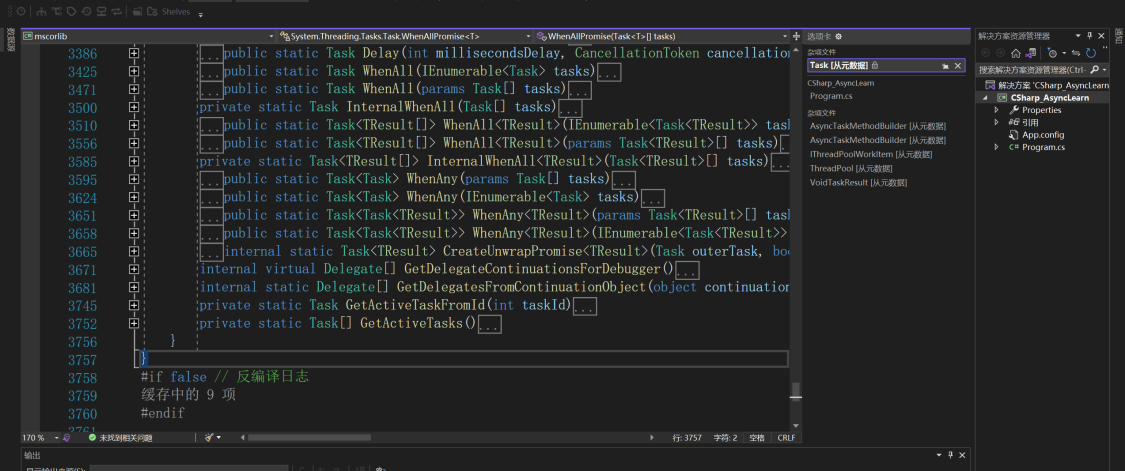Click the two-way swap arrows toolbar icon
This screenshot has height=471, width=1125.
click(117, 11)
